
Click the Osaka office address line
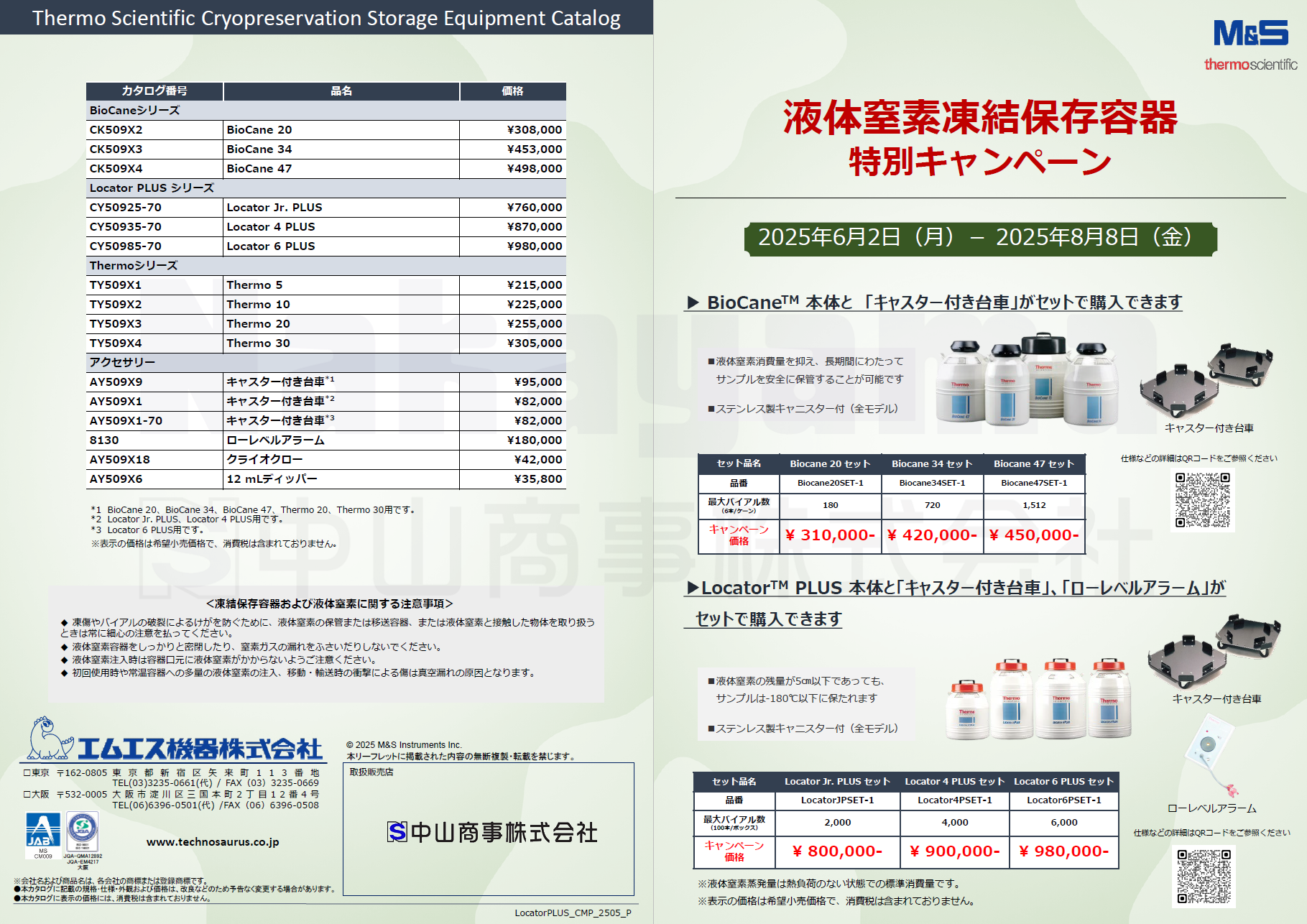tap(172, 795)
